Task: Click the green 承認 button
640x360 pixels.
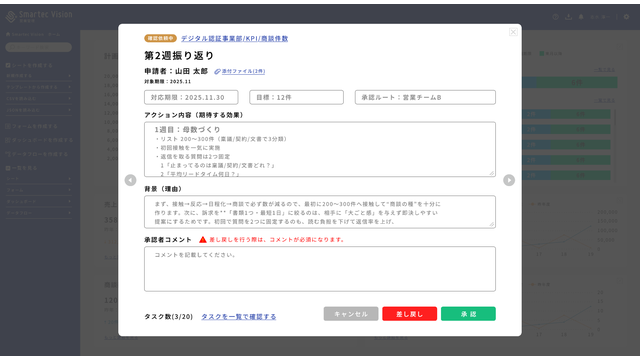Action: [x=468, y=314]
